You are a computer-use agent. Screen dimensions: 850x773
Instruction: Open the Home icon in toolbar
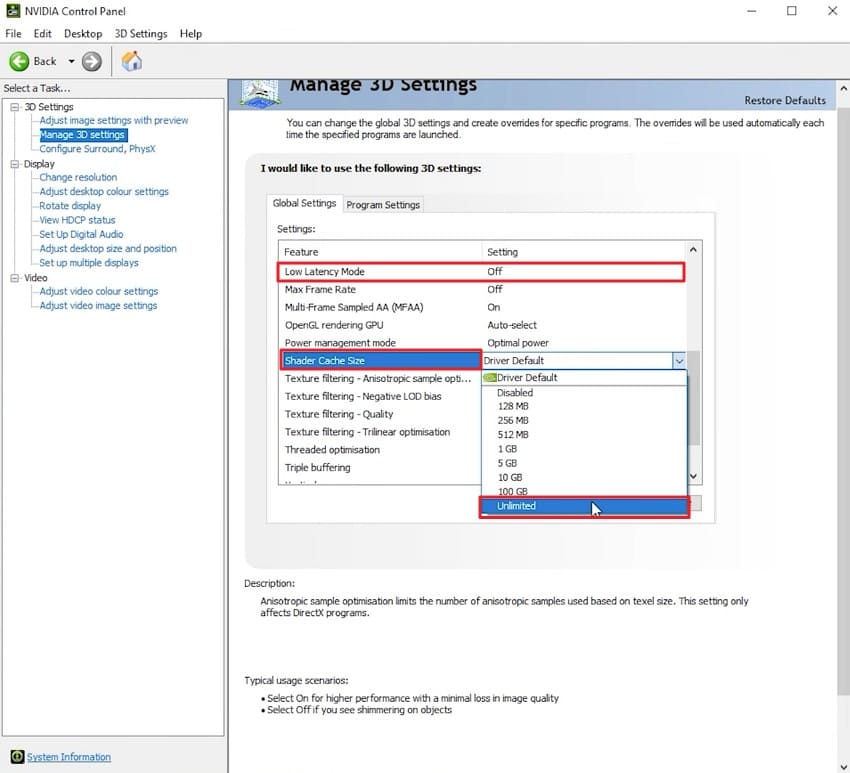[x=131, y=61]
